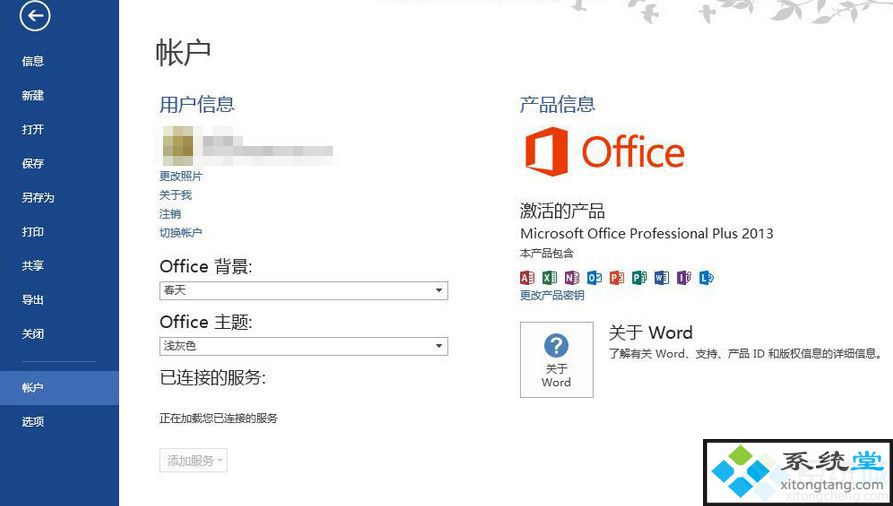893x506 pixels.
Task: Click the 已连接的服务 heading
Action: pos(213,377)
